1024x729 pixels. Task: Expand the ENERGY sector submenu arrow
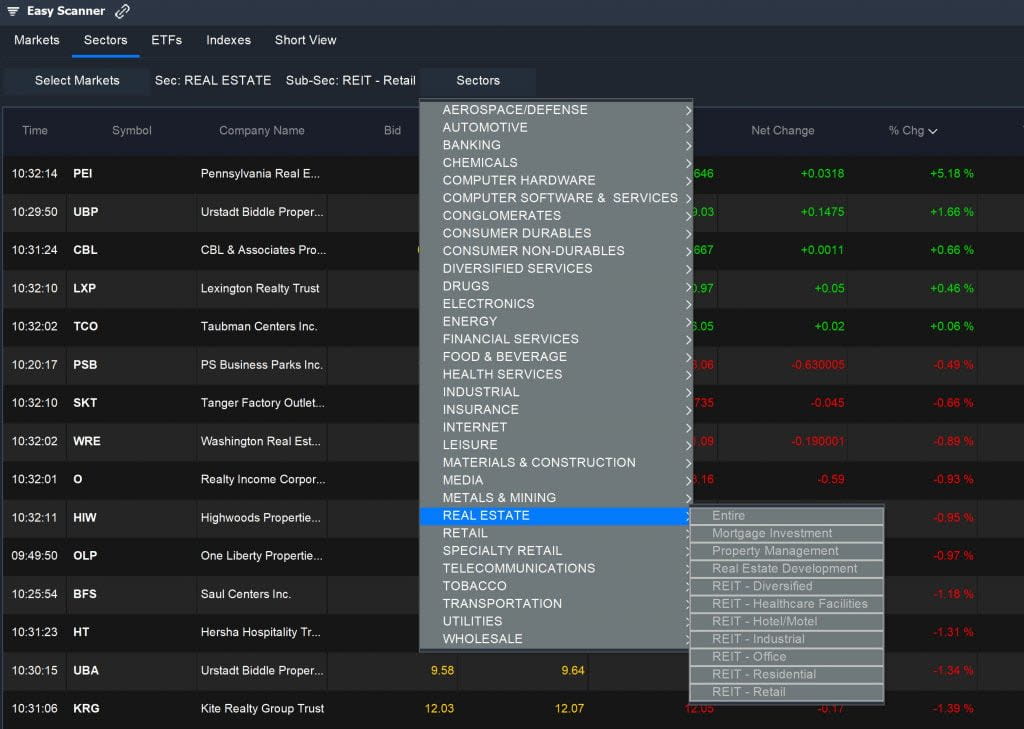coord(689,321)
